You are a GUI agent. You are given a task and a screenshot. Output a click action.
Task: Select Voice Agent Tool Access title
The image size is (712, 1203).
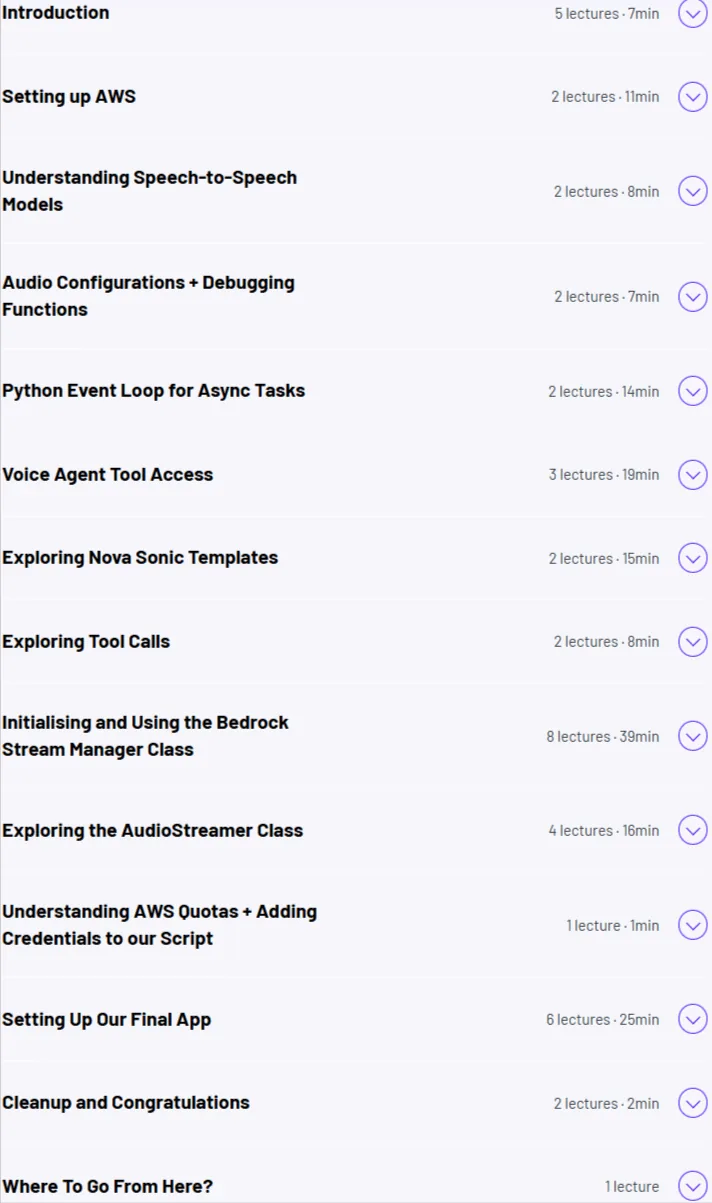pos(108,475)
